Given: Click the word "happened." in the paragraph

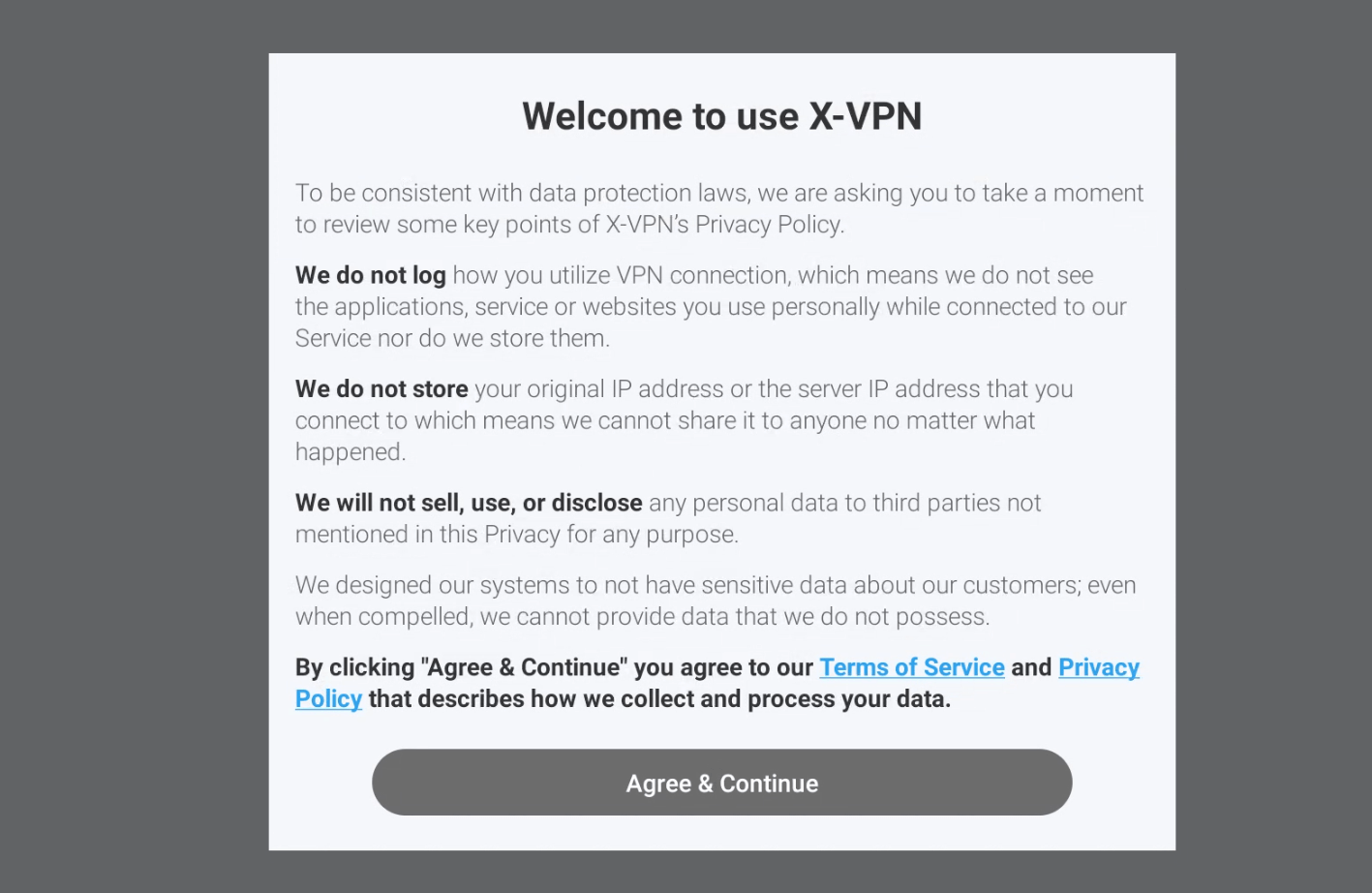Looking at the screenshot, I should point(351,452).
